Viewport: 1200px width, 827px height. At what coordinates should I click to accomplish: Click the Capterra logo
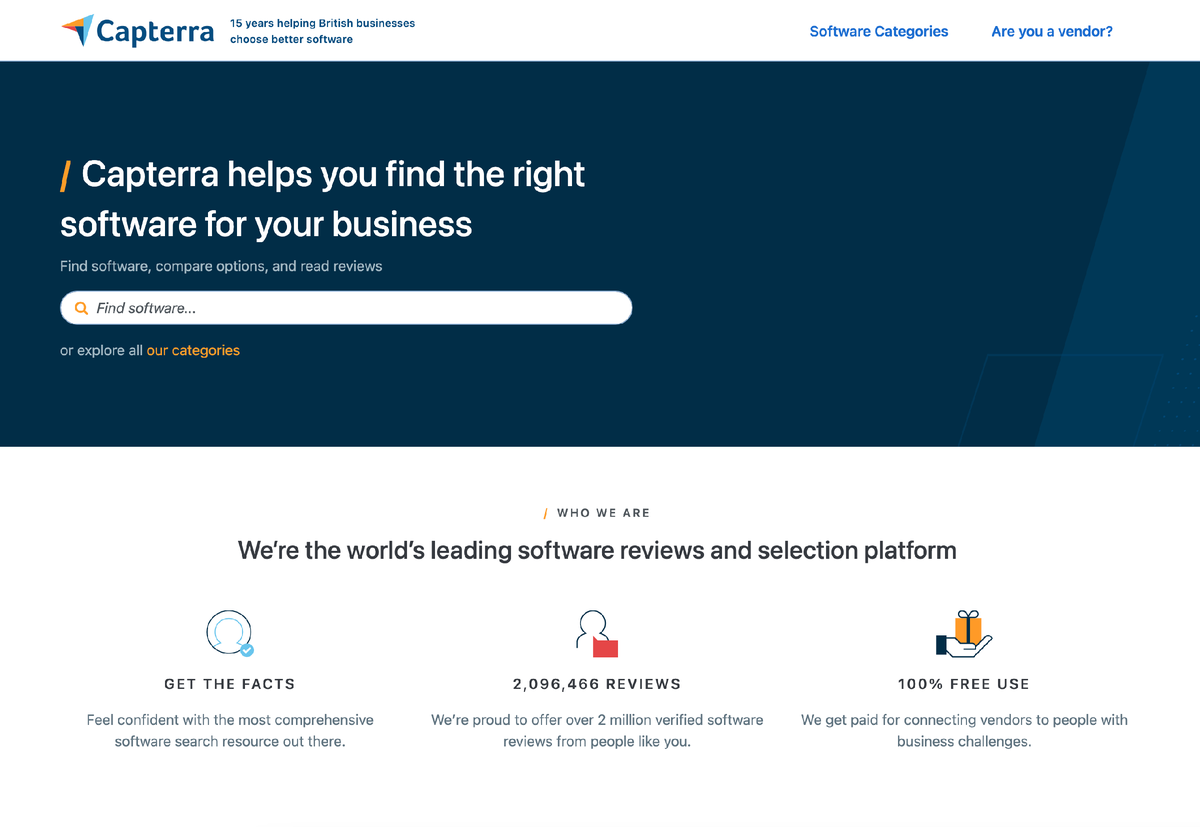[138, 31]
